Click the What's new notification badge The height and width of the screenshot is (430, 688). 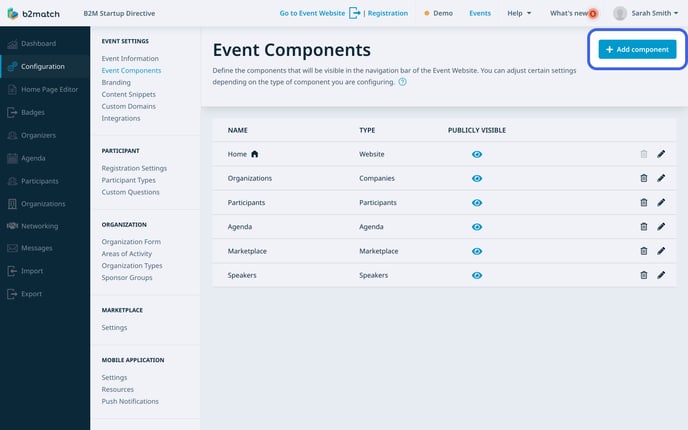[x=593, y=14]
